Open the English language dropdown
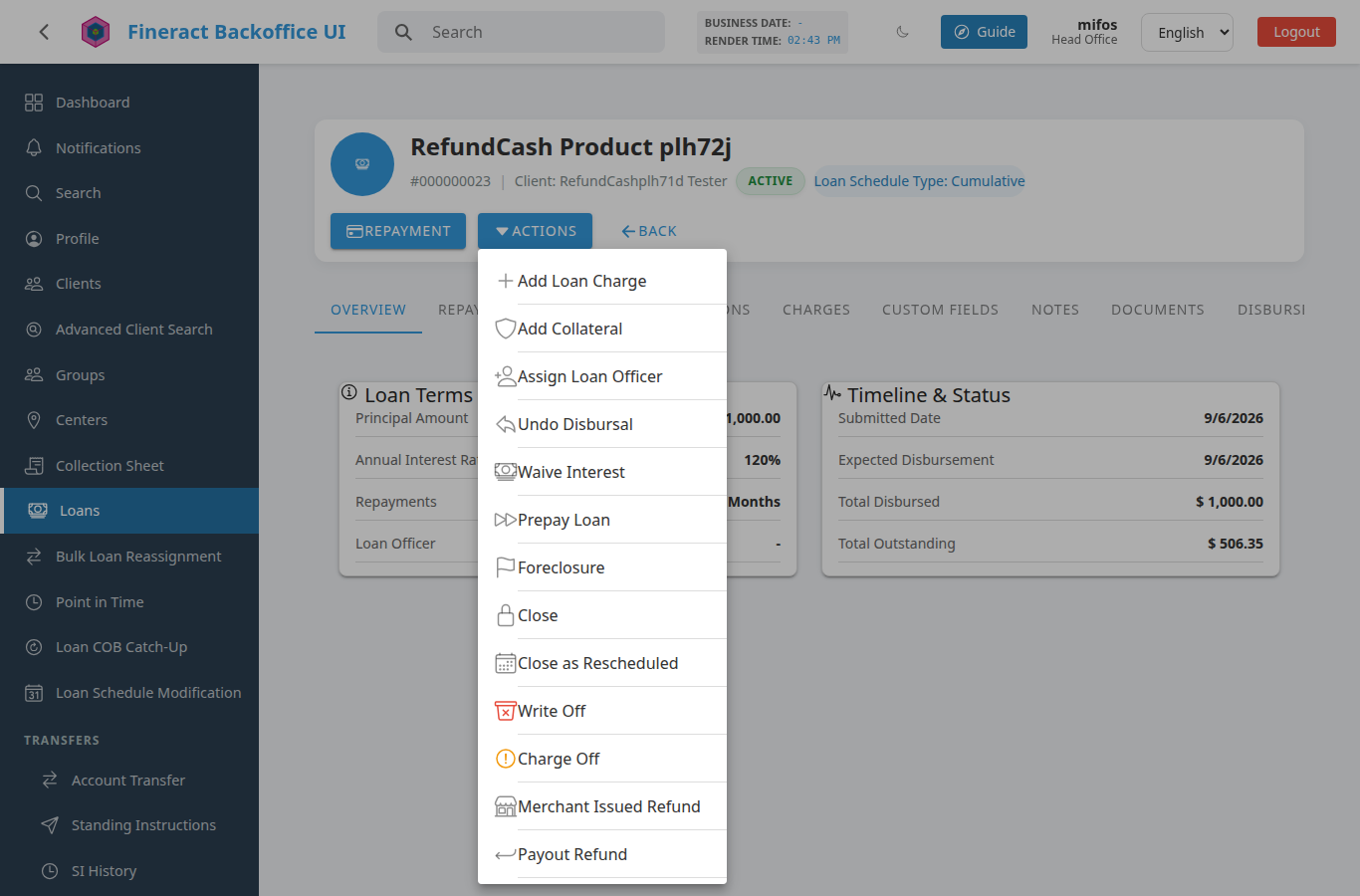Viewport: 1360px width, 896px height. click(x=1187, y=32)
